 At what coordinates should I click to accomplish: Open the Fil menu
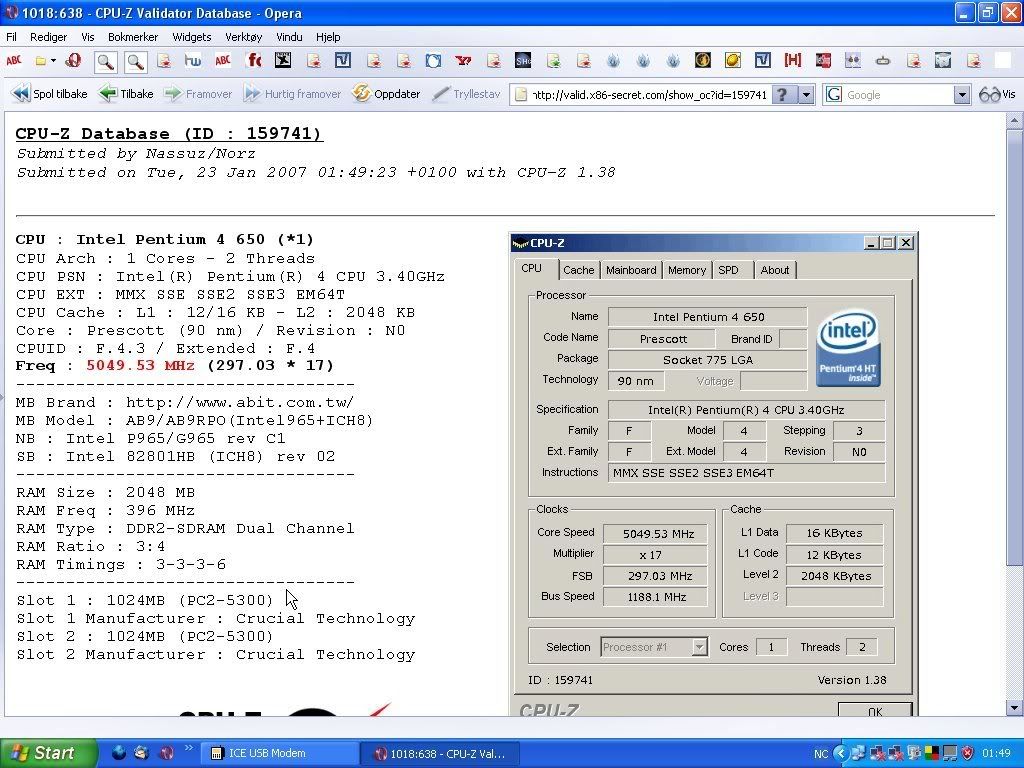[x=12, y=37]
